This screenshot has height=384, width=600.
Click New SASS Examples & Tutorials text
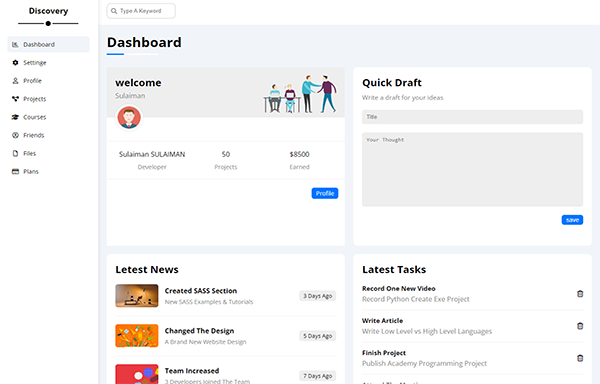[209, 302]
